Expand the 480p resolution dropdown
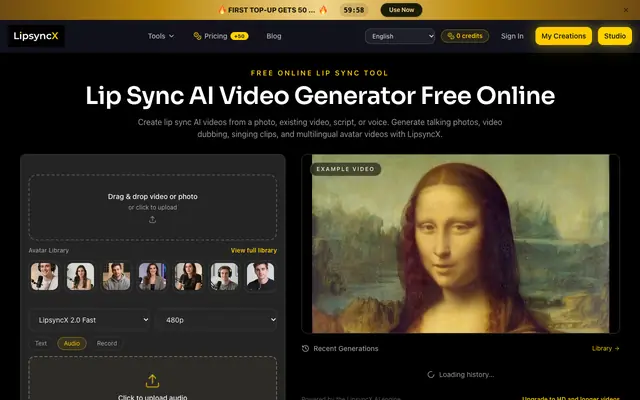Image resolution: width=640 pixels, height=400 pixels. point(217,320)
